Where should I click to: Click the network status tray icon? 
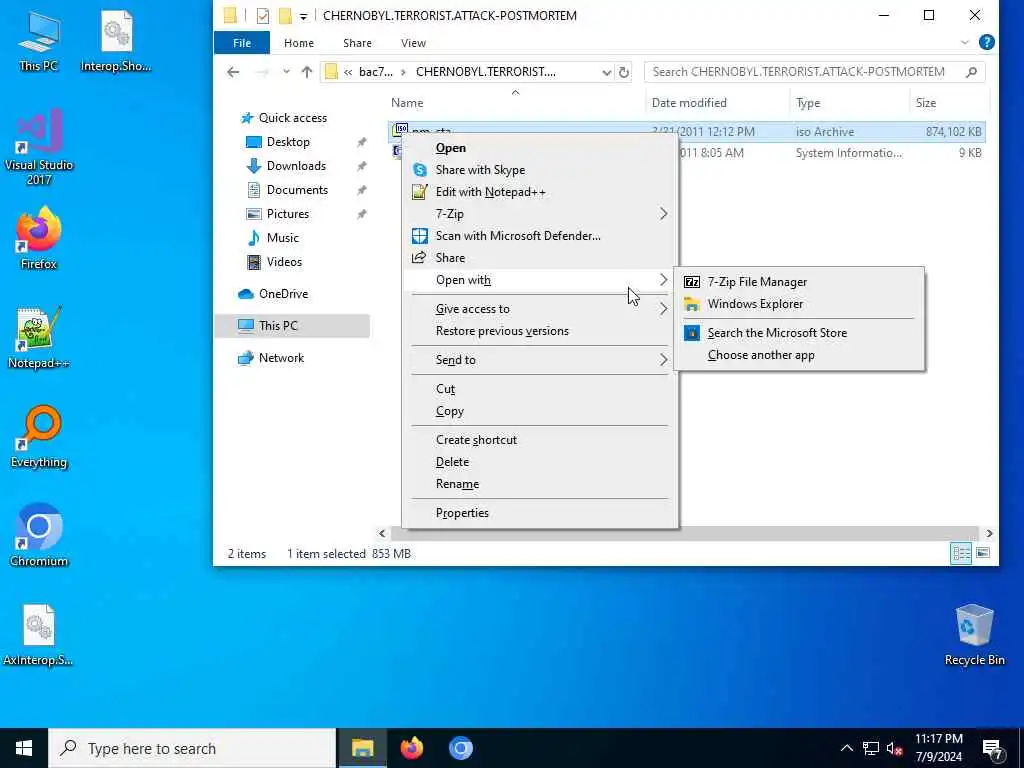tap(871, 748)
